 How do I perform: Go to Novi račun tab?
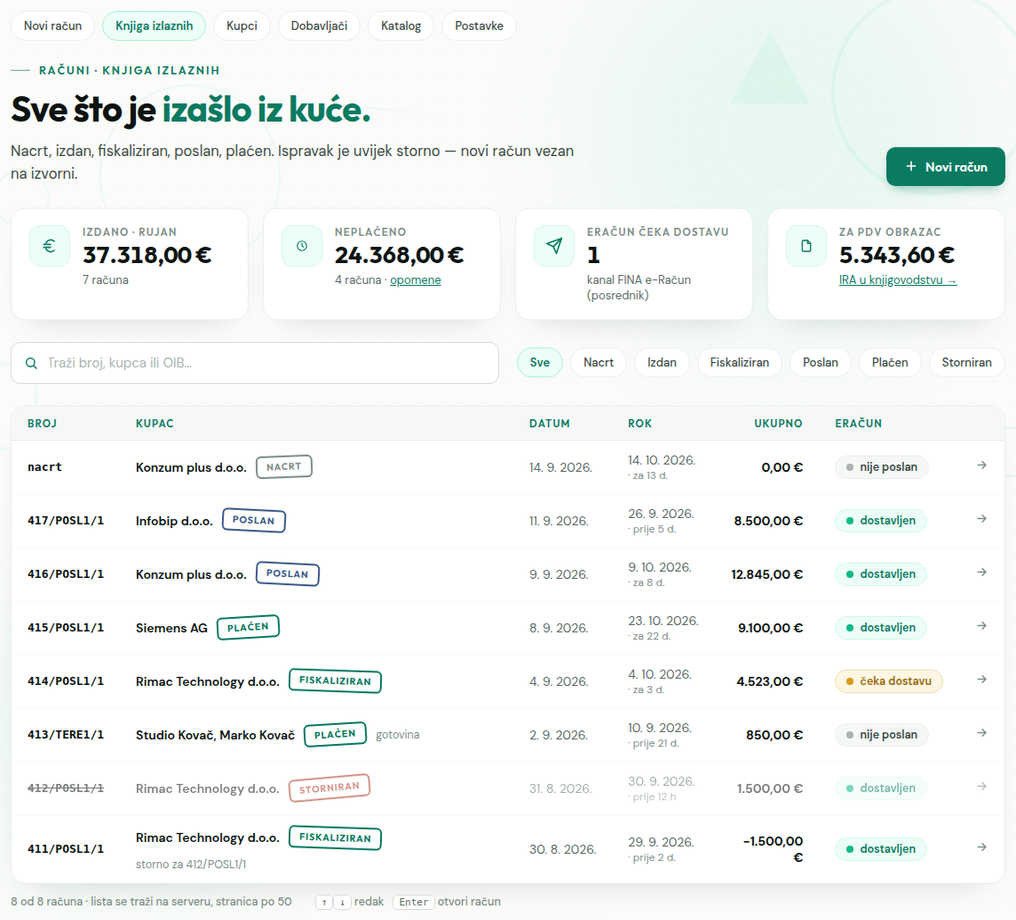tap(53, 26)
